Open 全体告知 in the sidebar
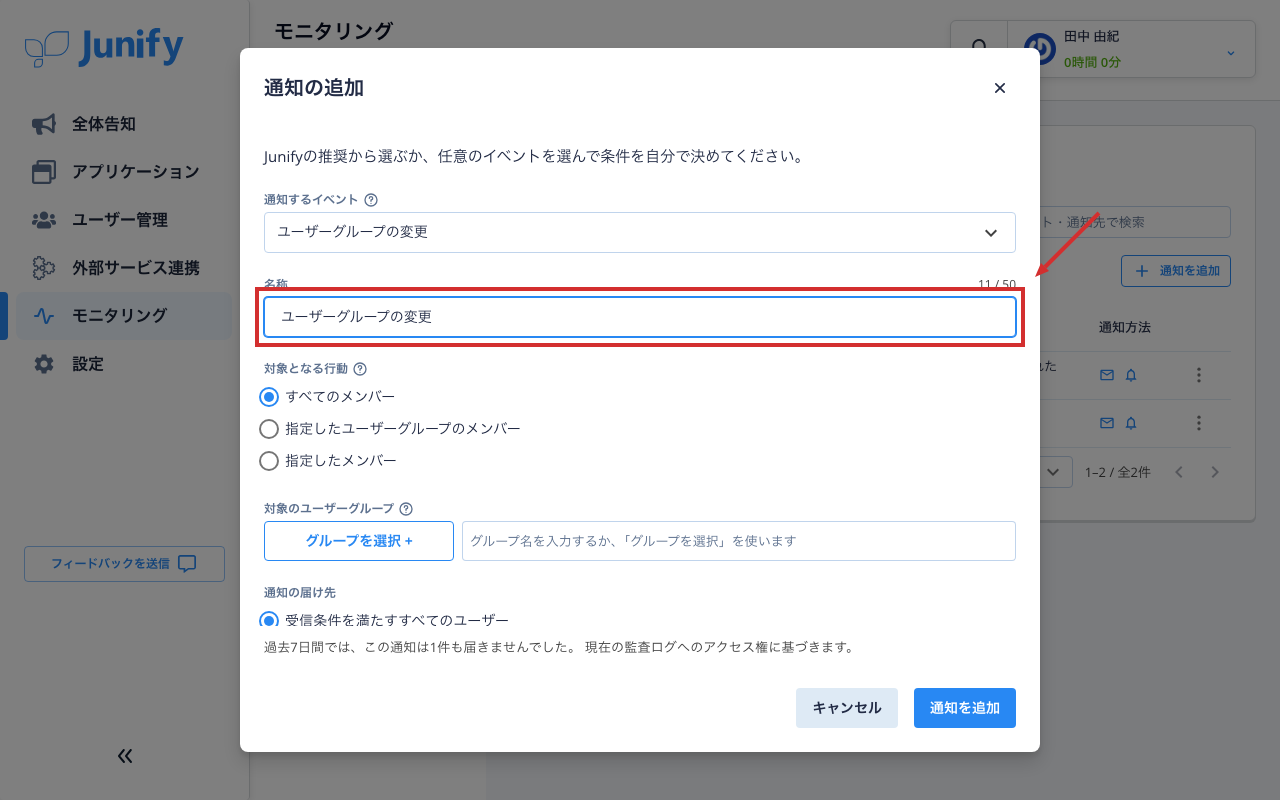 (124, 124)
